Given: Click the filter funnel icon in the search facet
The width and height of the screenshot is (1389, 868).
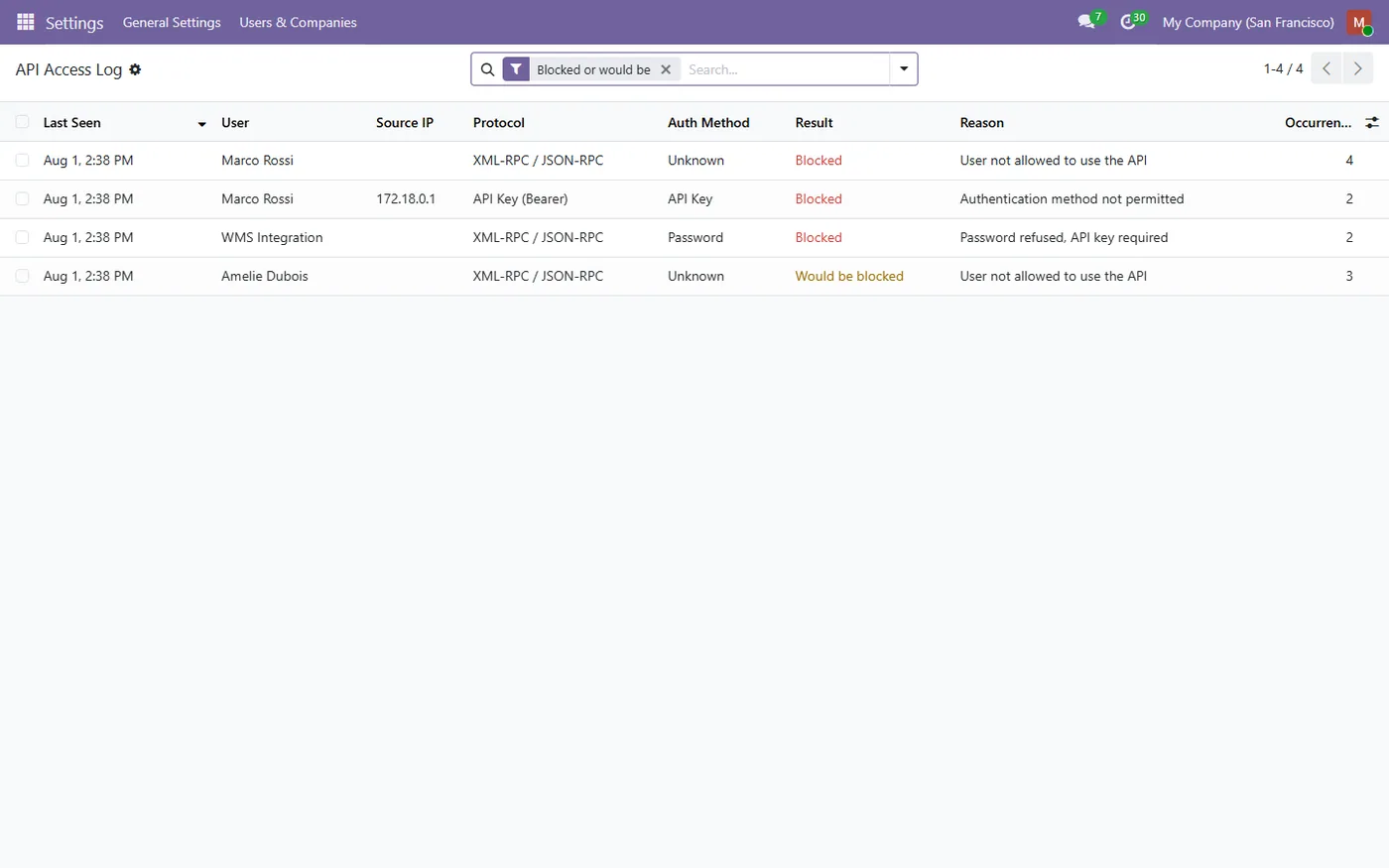Looking at the screenshot, I should tap(516, 69).
